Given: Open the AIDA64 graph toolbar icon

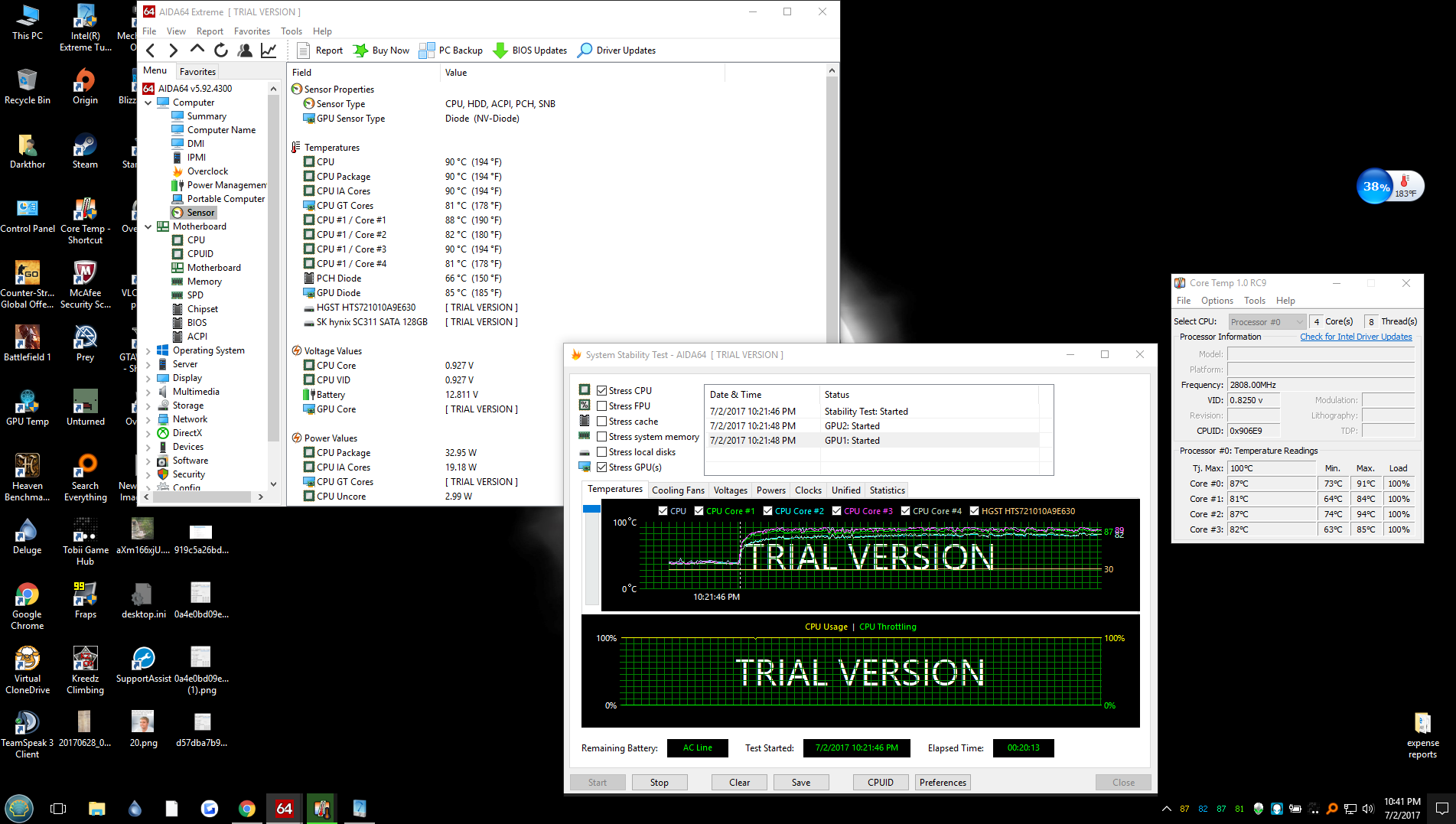Looking at the screenshot, I should [269, 50].
